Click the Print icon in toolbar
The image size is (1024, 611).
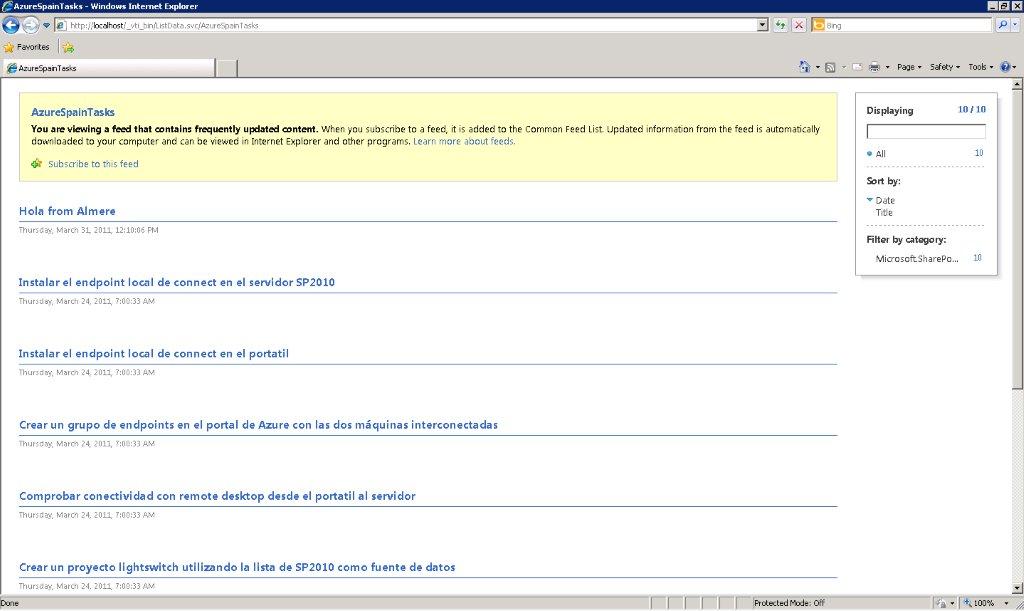click(874, 67)
